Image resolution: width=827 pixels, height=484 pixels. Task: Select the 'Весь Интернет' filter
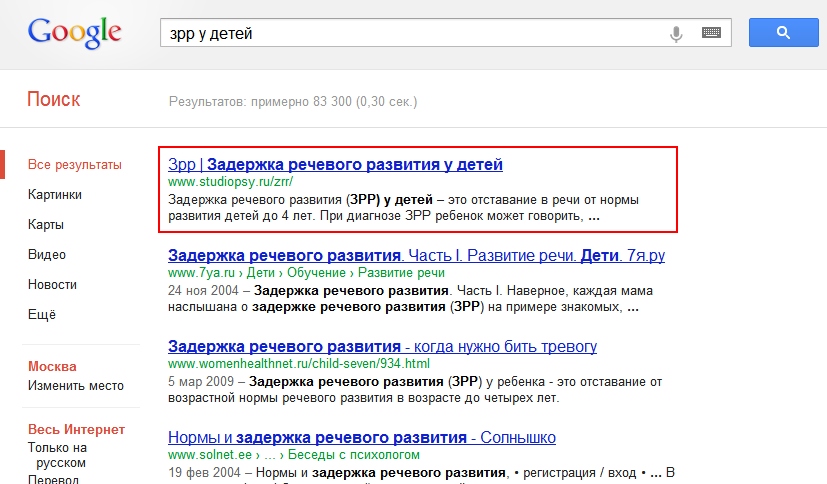point(76,429)
